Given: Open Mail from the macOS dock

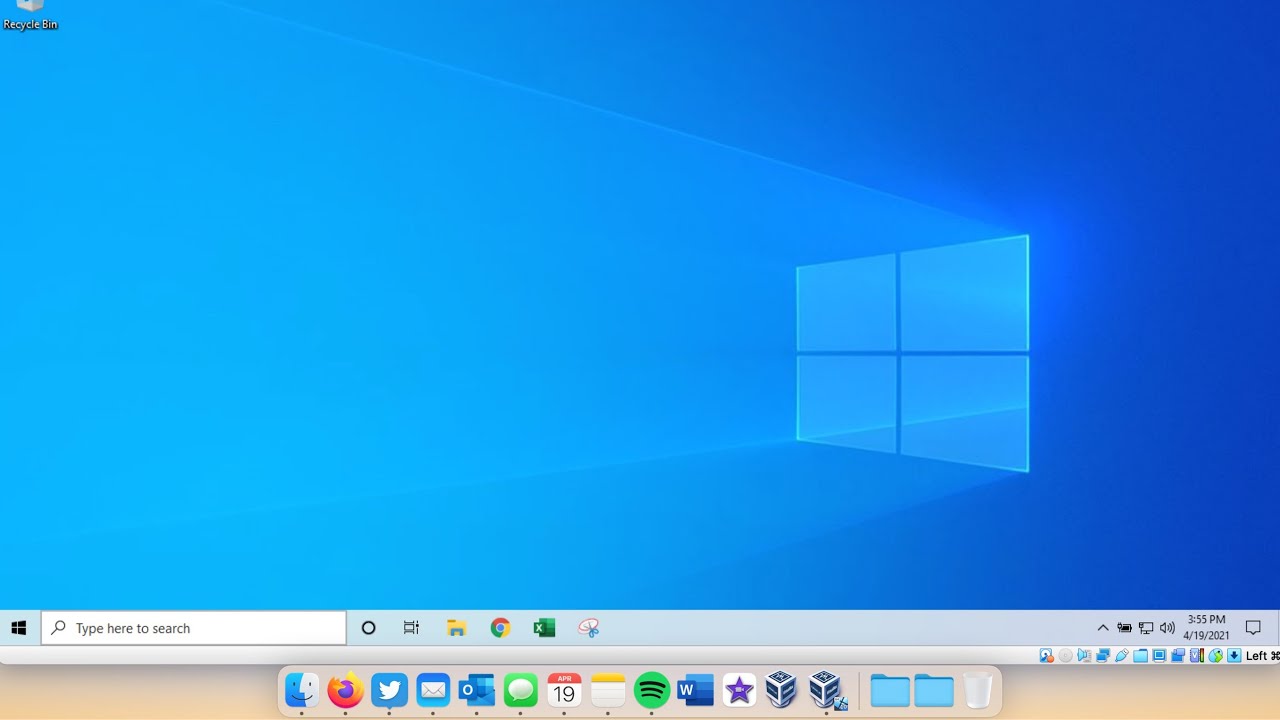Looking at the screenshot, I should click(433, 690).
